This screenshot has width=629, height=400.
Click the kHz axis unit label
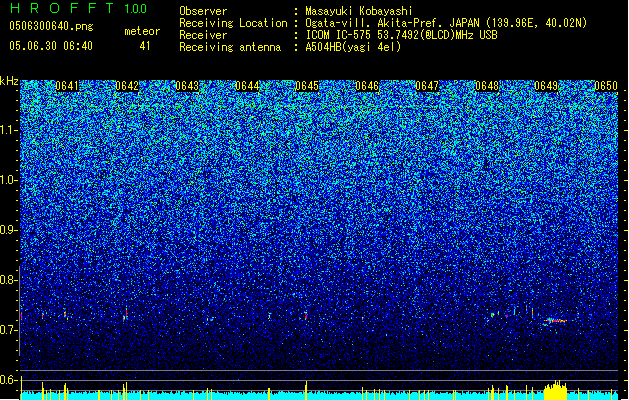tap(9, 81)
